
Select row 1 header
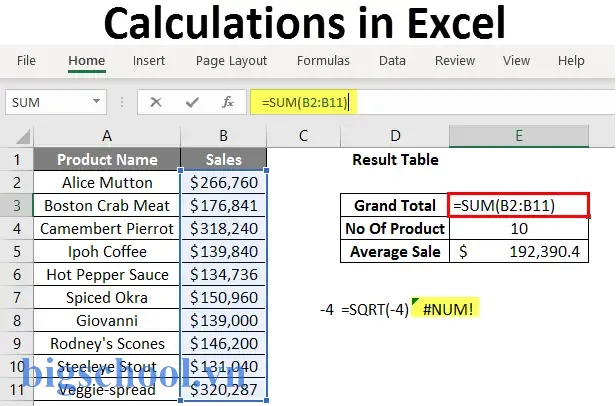pyautogui.click(x=16, y=159)
